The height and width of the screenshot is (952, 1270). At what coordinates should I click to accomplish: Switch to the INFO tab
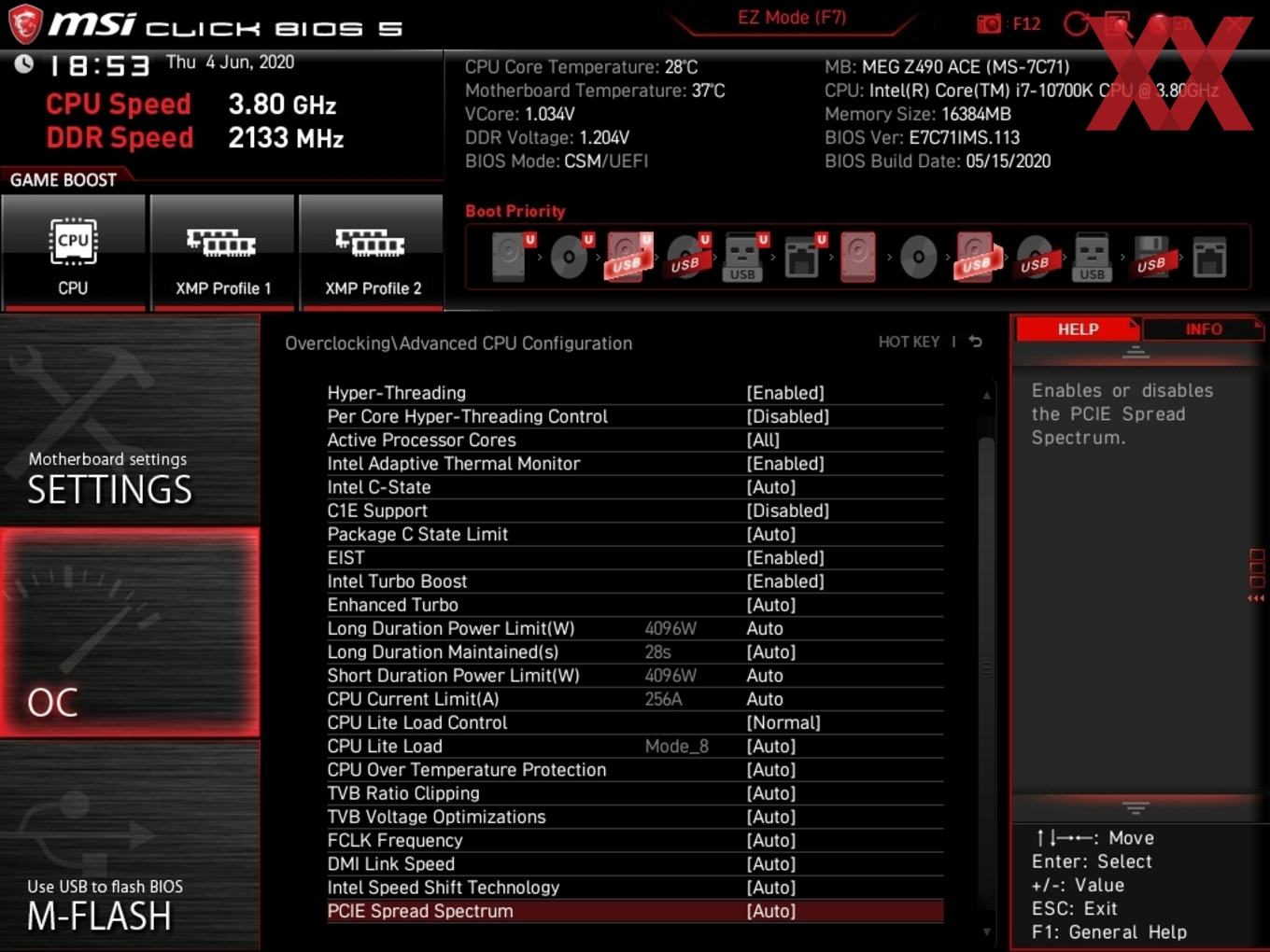coord(1204,329)
